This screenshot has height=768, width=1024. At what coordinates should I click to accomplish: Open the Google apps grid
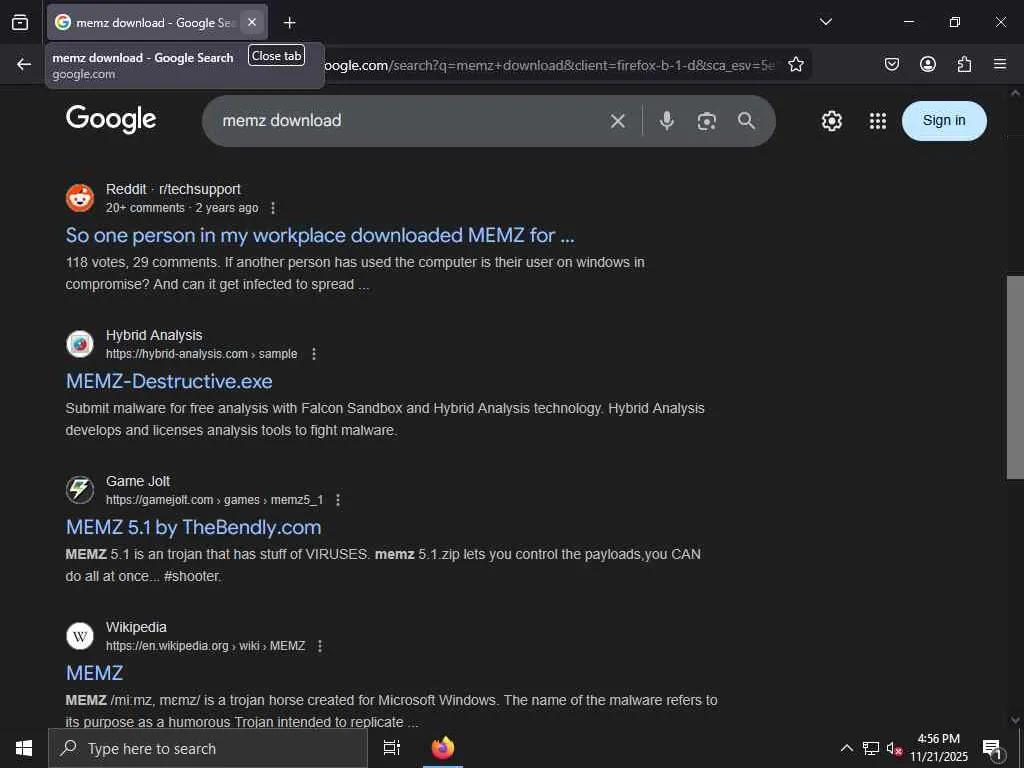point(878,121)
